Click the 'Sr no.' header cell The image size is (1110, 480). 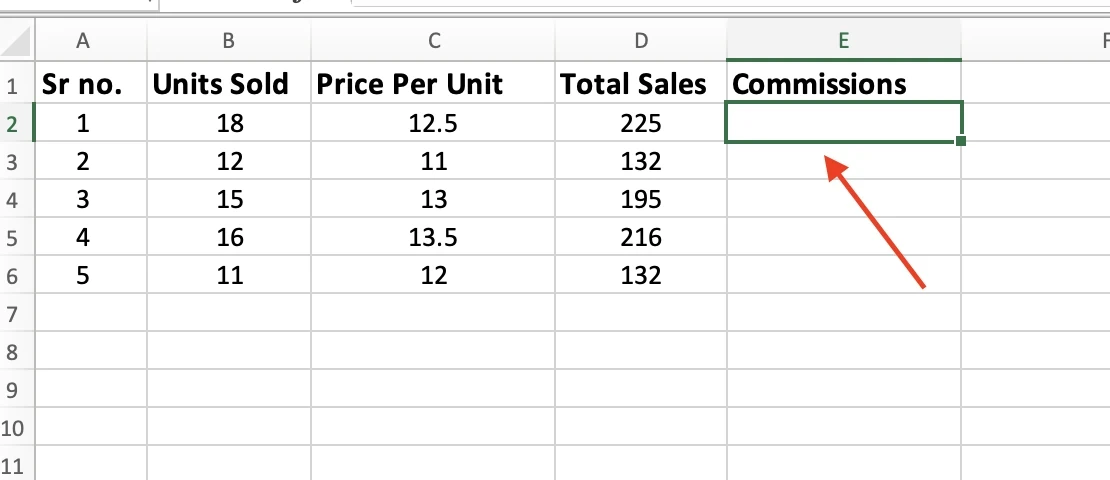(x=91, y=84)
